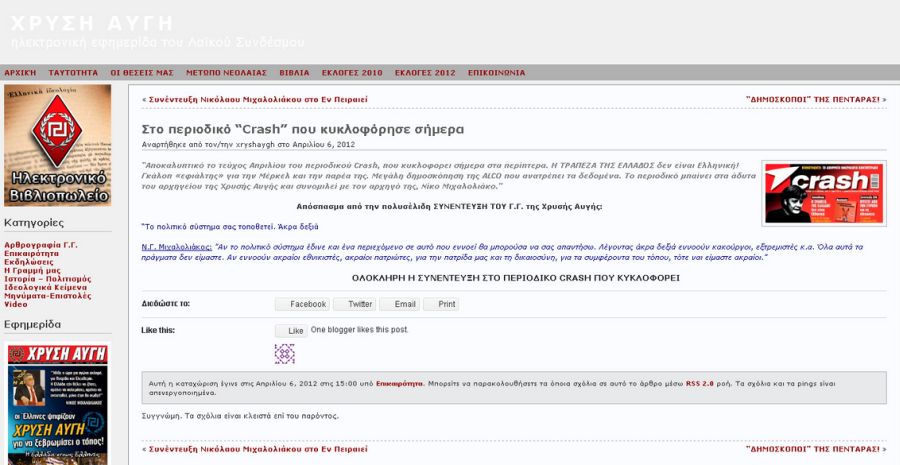The width and height of the screenshot is (900, 465).
Task: Open Η Γραμμή μας category
Action: tap(32, 270)
